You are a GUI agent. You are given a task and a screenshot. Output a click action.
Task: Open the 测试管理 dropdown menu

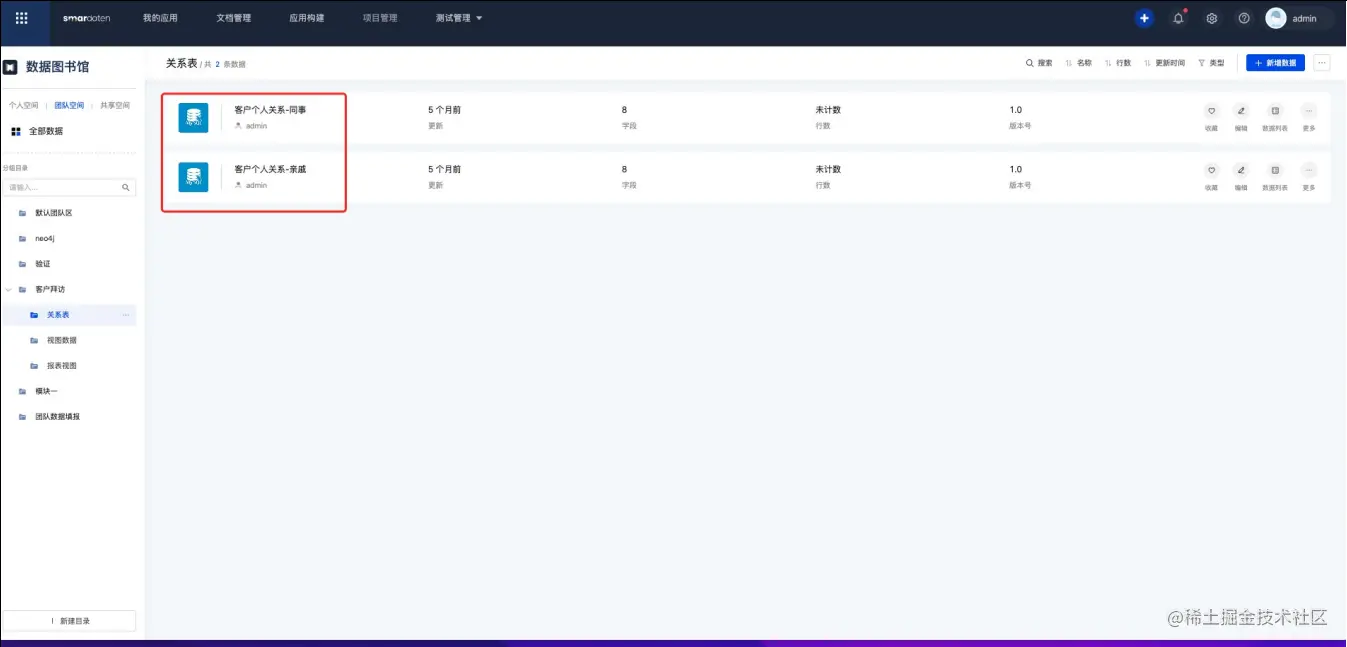[x=459, y=18]
